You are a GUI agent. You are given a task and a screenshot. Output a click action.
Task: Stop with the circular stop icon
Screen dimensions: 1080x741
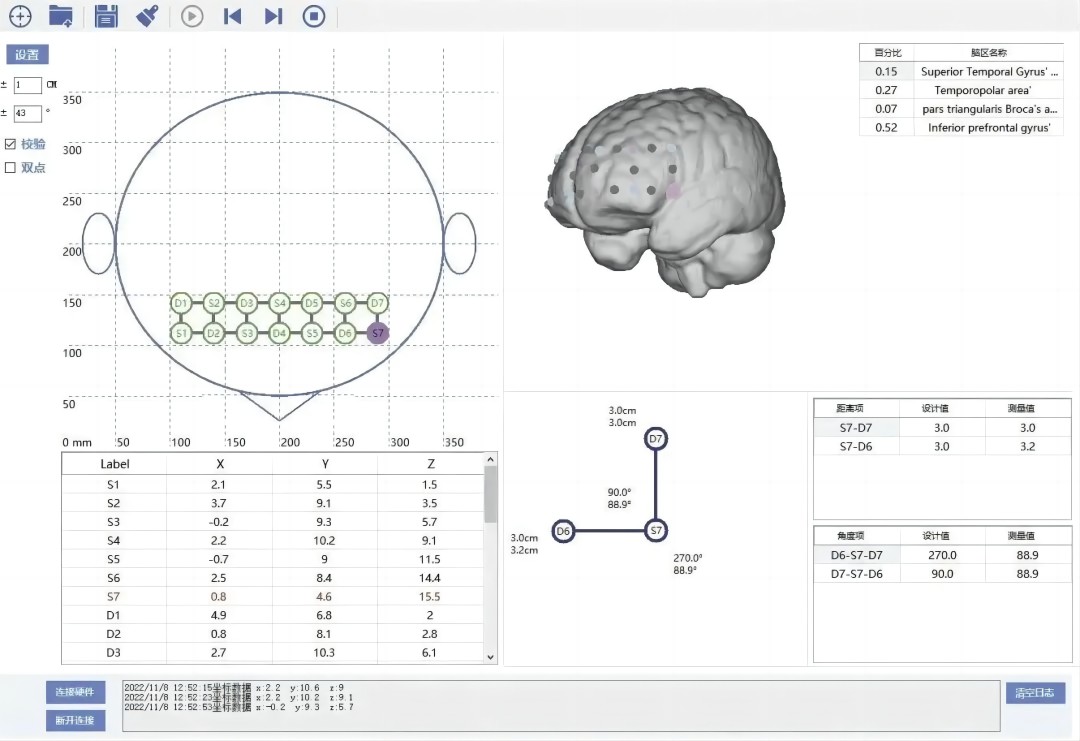point(314,16)
